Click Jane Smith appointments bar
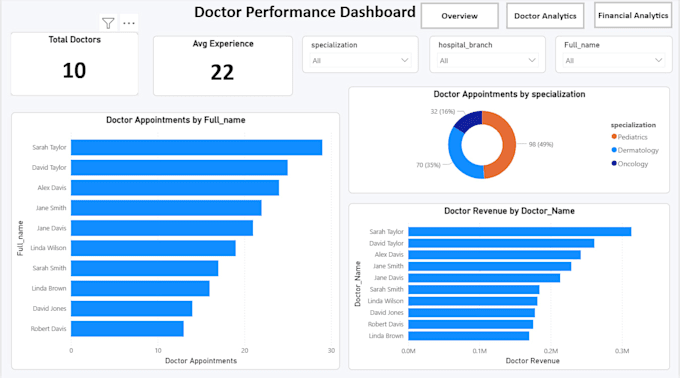Viewport: 680px width, 378px height. 166,208
